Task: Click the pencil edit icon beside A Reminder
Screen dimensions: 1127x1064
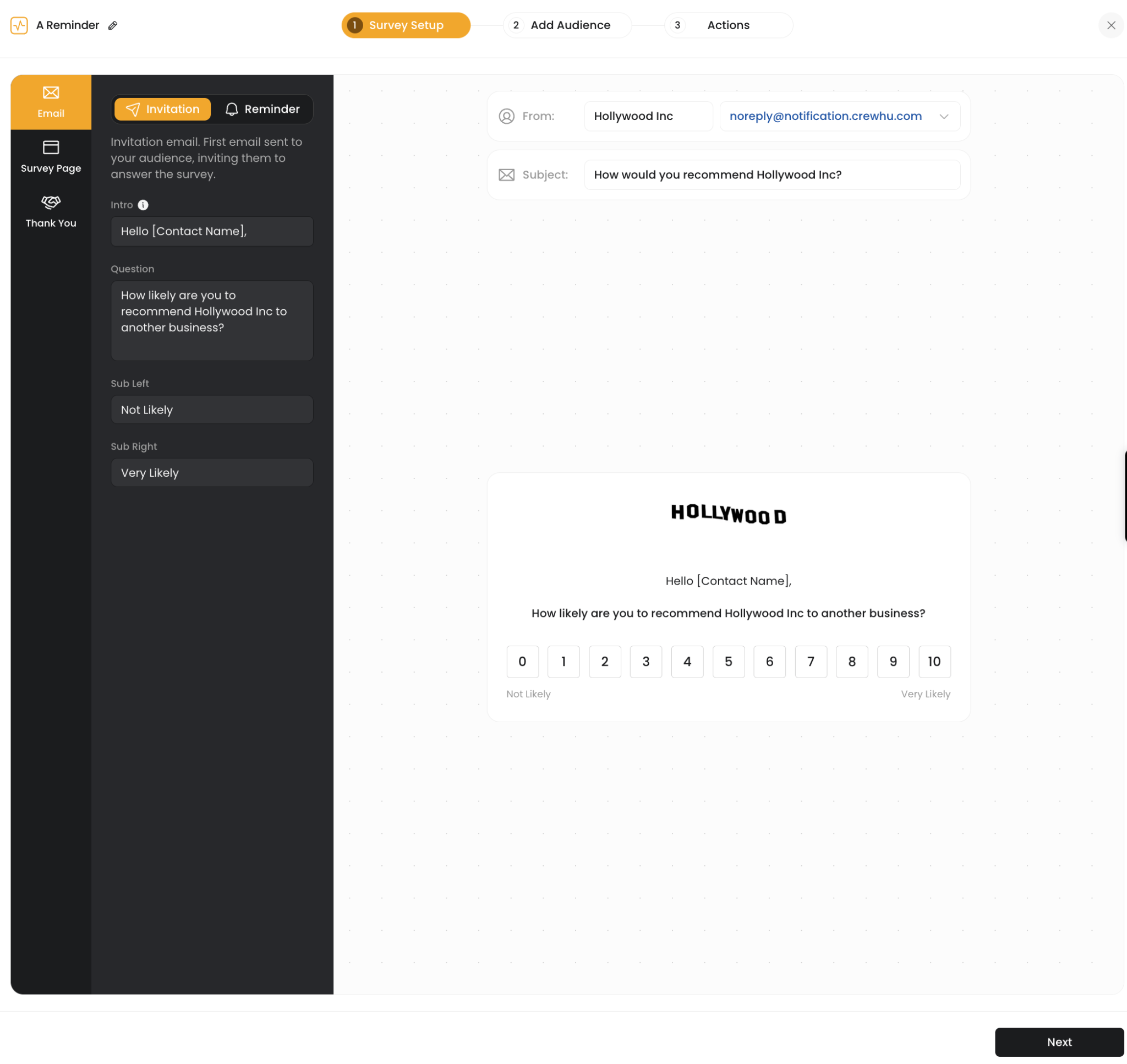Action: 113,25
